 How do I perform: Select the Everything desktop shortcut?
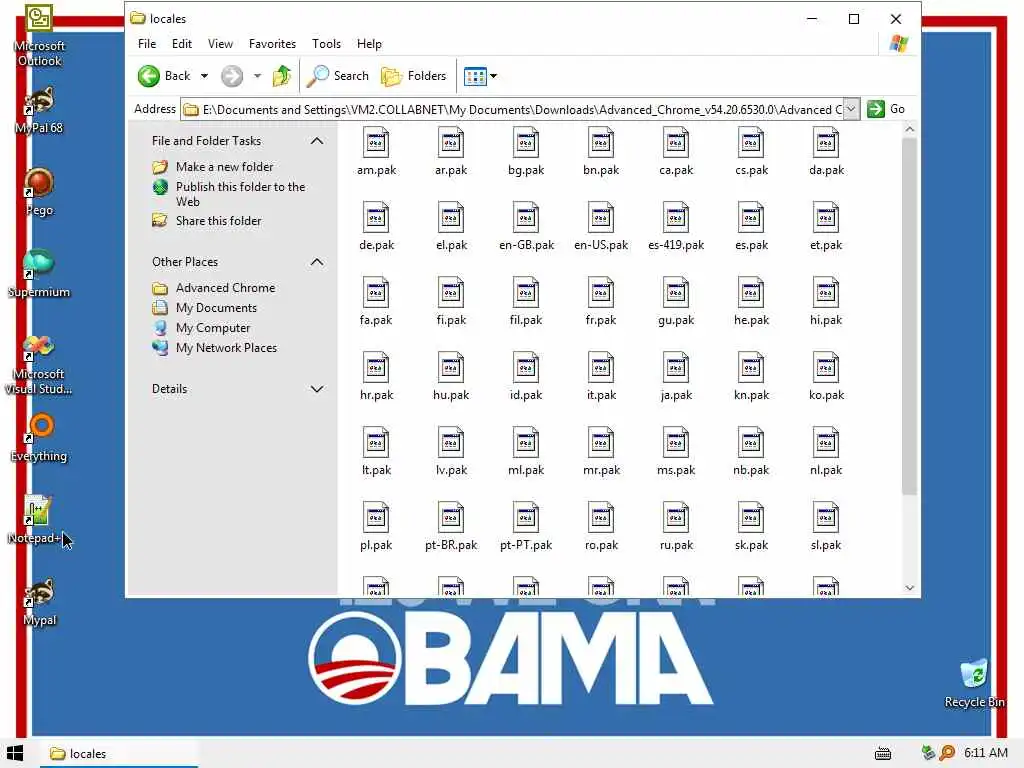tap(39, 438)
